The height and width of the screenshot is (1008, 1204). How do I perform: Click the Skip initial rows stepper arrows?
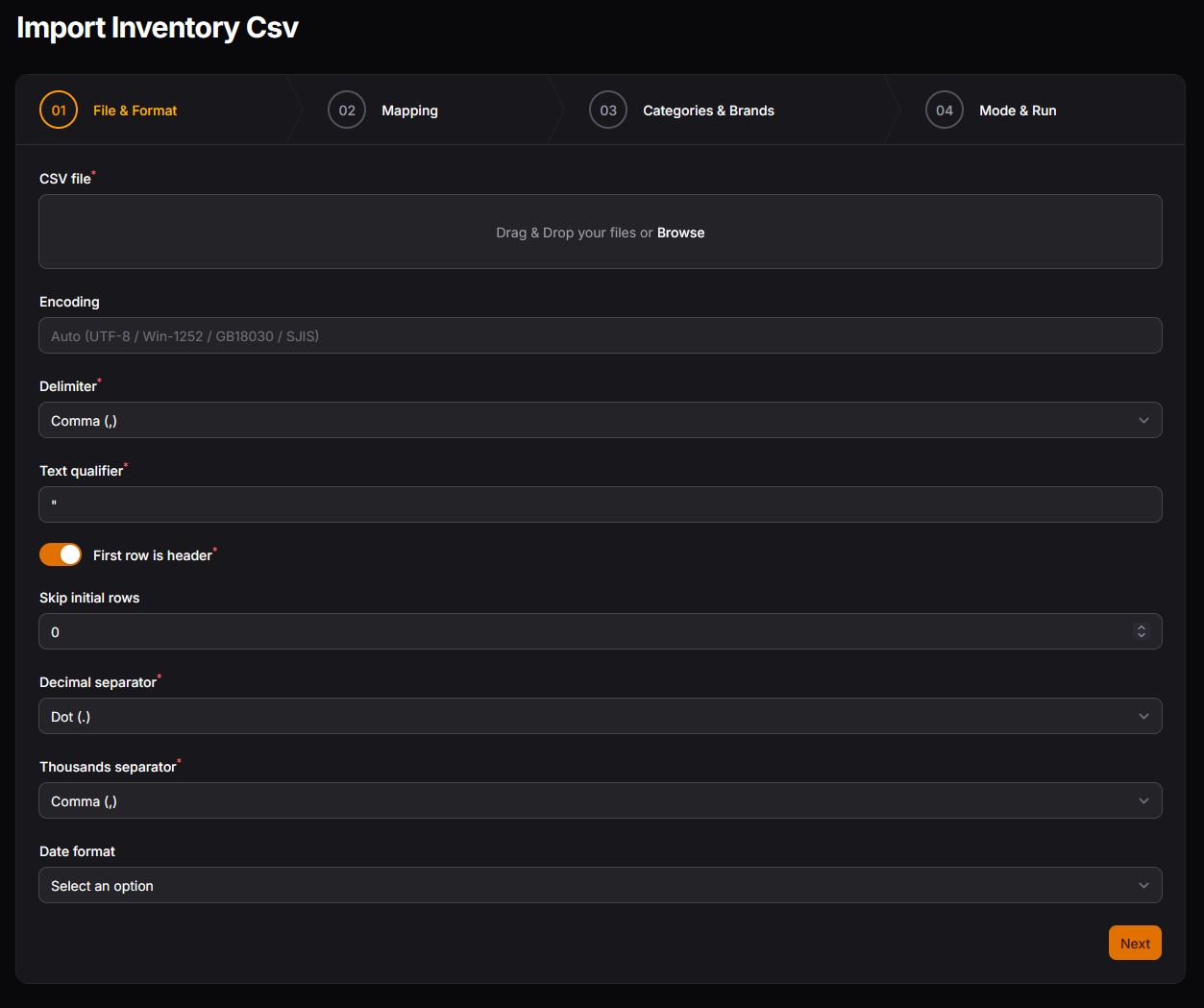coord(1142,631)
